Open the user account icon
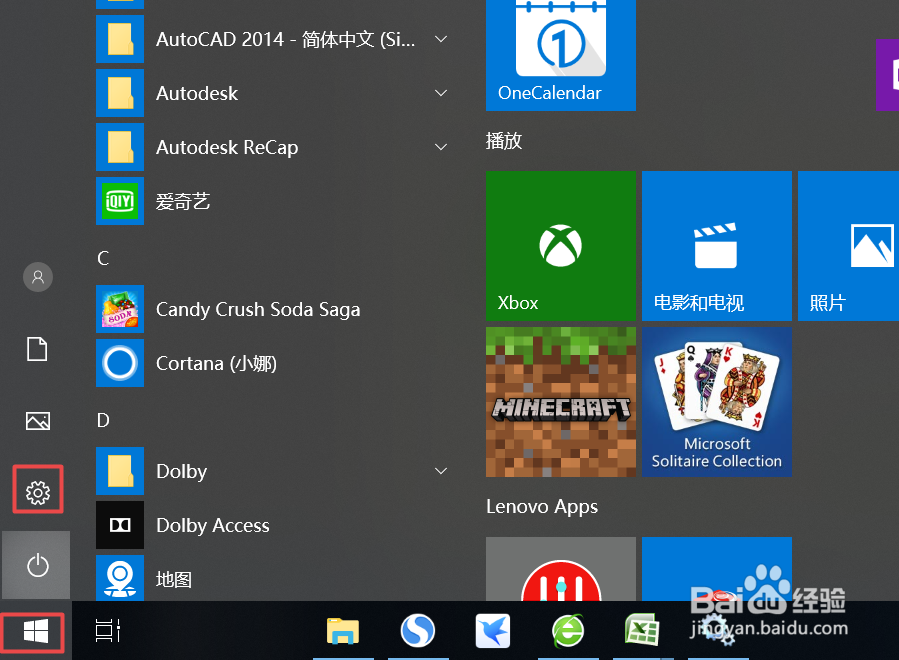The image size is (899, 660). [x=38, y=278]
